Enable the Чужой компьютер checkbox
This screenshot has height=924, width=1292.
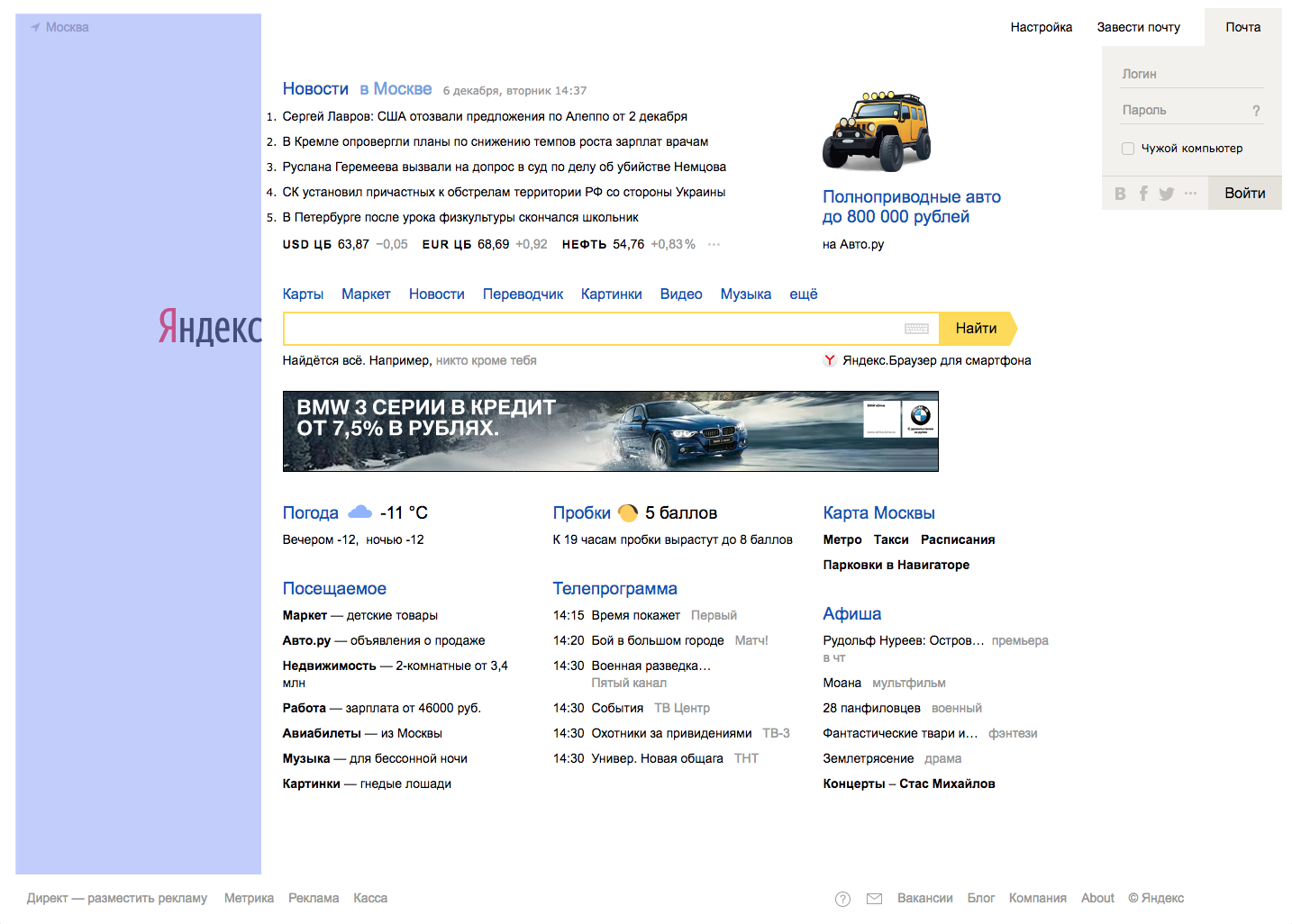pyautogui.click(x=1128, y=149)
